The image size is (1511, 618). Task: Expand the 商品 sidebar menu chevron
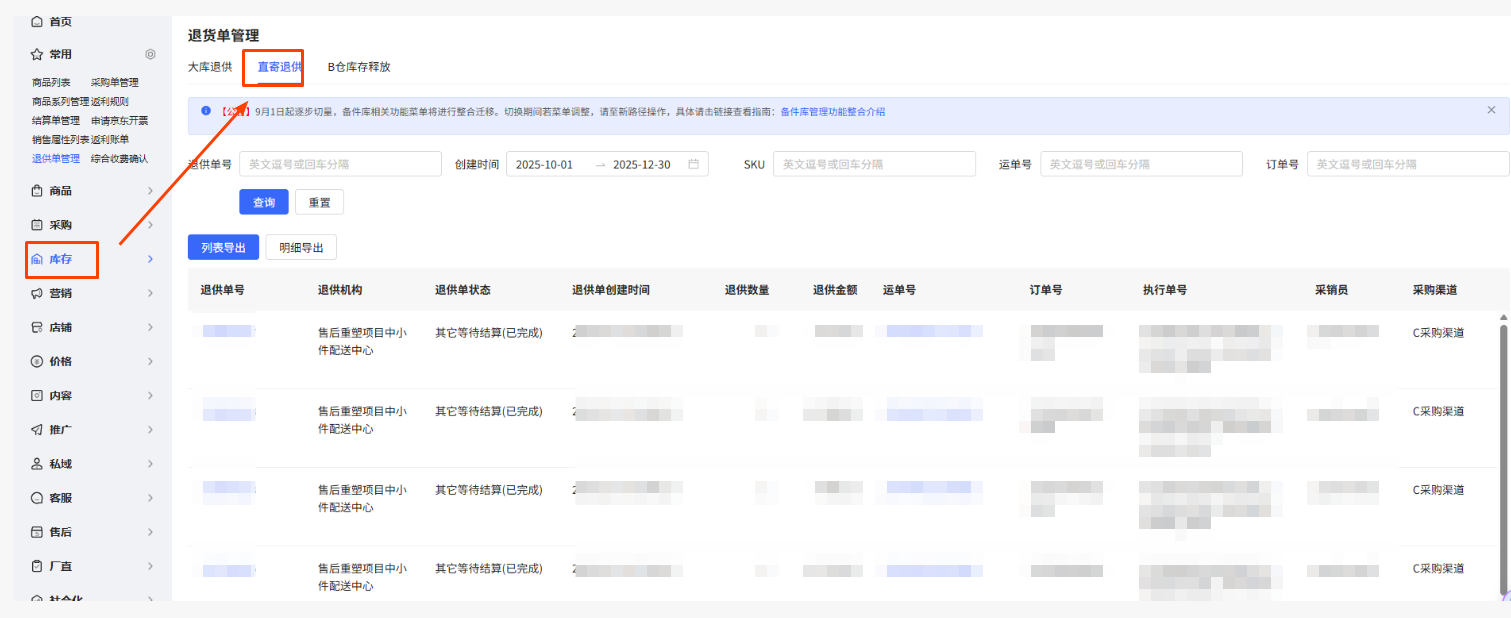(150, 191)
